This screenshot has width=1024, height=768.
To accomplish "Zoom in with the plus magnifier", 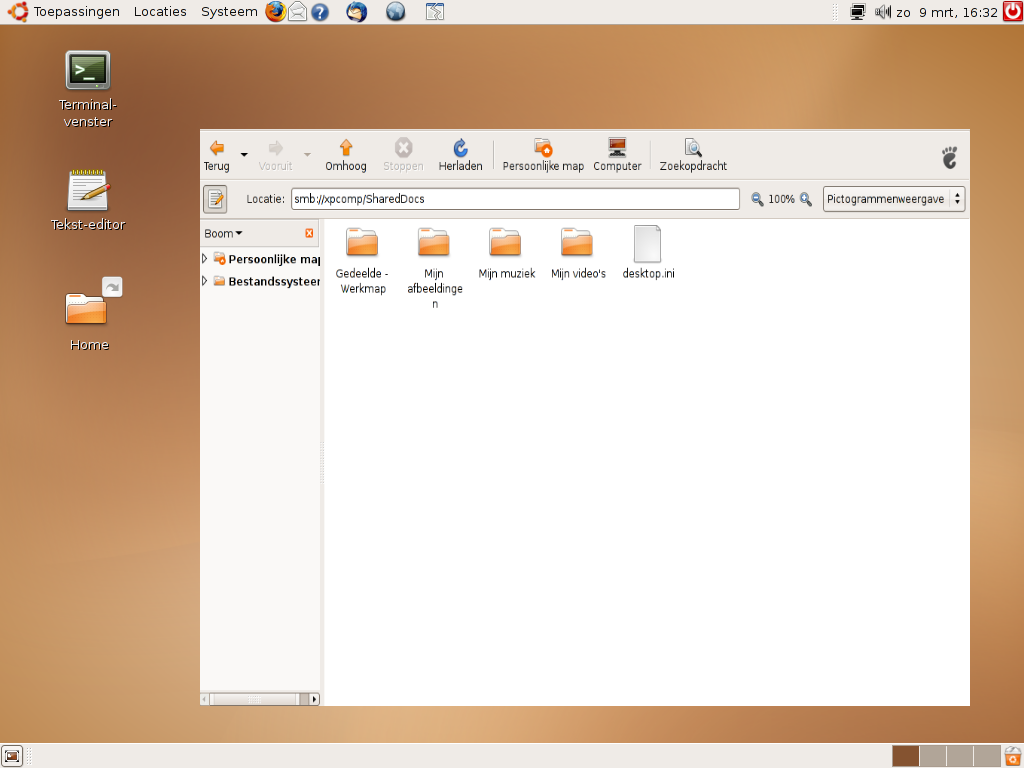I will [x=805, y=199].
